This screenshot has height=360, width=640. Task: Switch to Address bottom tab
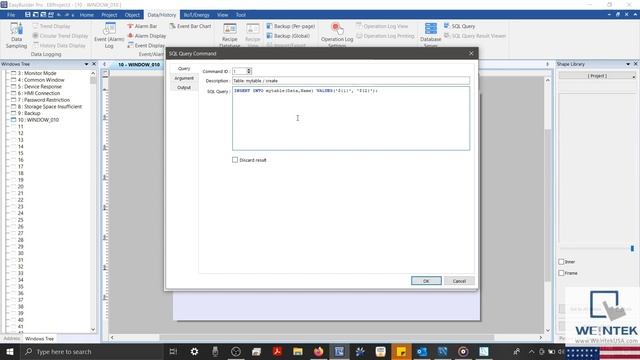[11, 339]
